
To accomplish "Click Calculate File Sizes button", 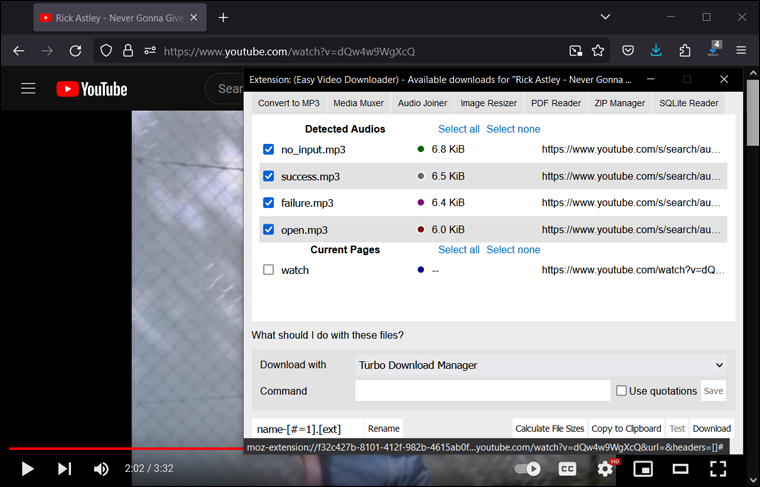I will point(550,429).
